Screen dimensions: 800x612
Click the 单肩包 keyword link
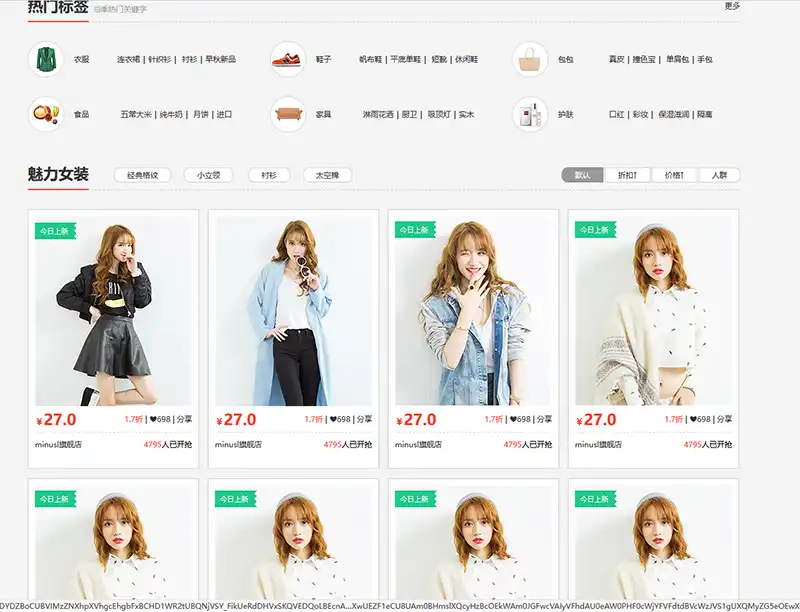tap(678, 59)
